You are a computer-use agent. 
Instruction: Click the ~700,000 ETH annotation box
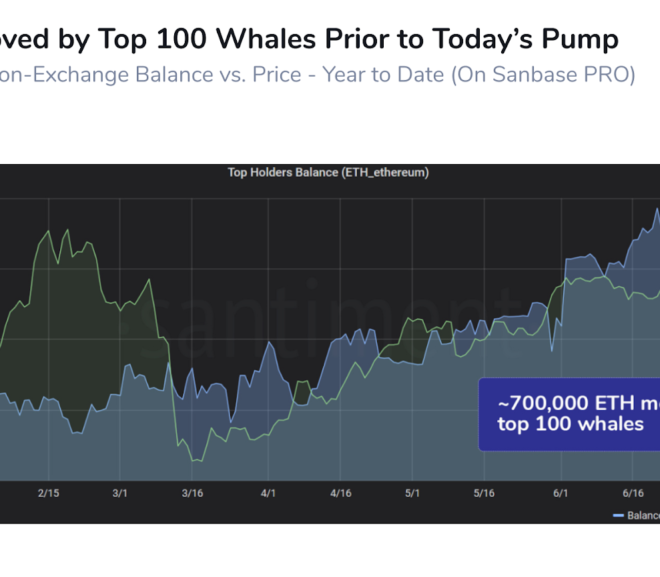coord(570,415)
